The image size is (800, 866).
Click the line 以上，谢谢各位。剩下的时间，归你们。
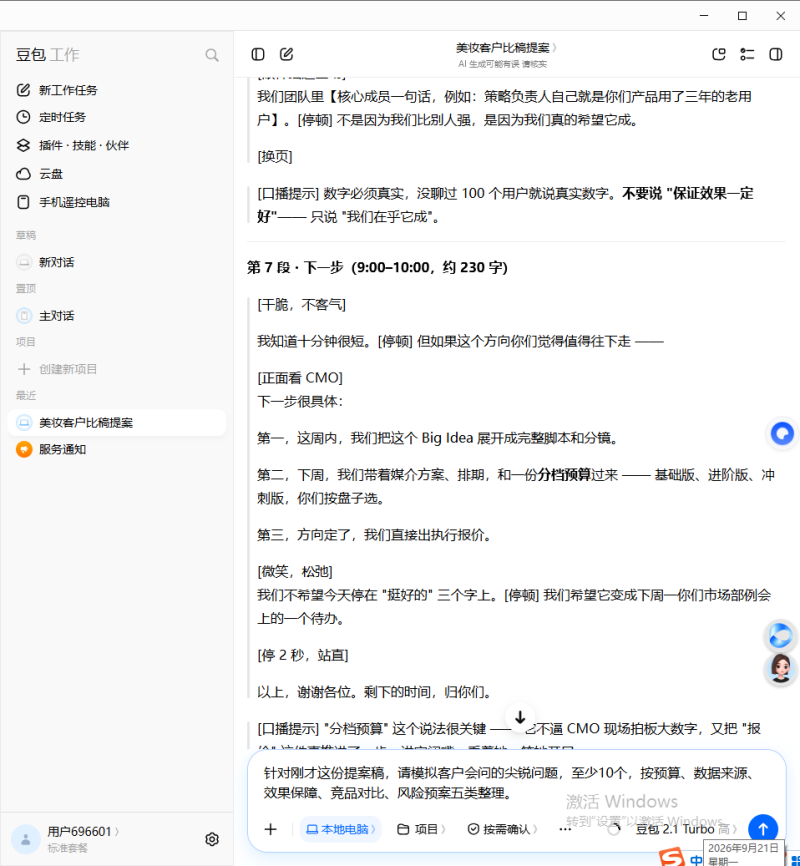(x=375, y=693)
